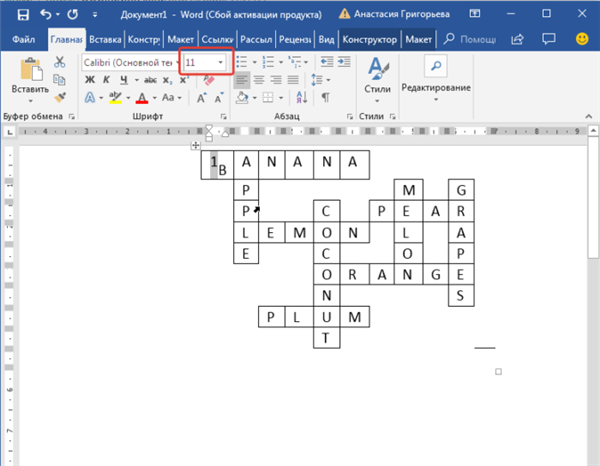
Task: Collapse the ribbon with the chevron
Action: click(589, 116)
